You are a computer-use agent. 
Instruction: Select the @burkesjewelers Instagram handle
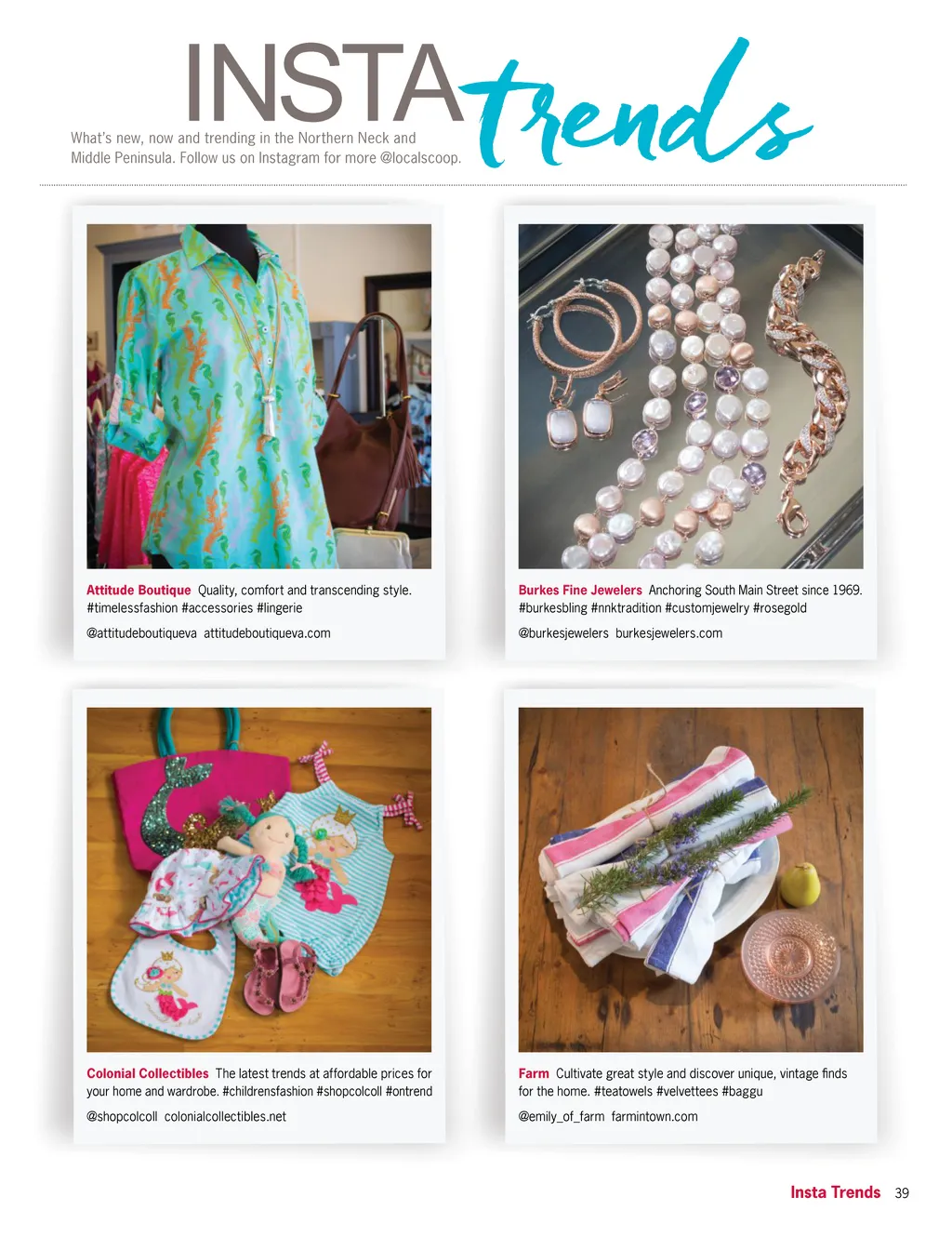(x=563, y=633)
